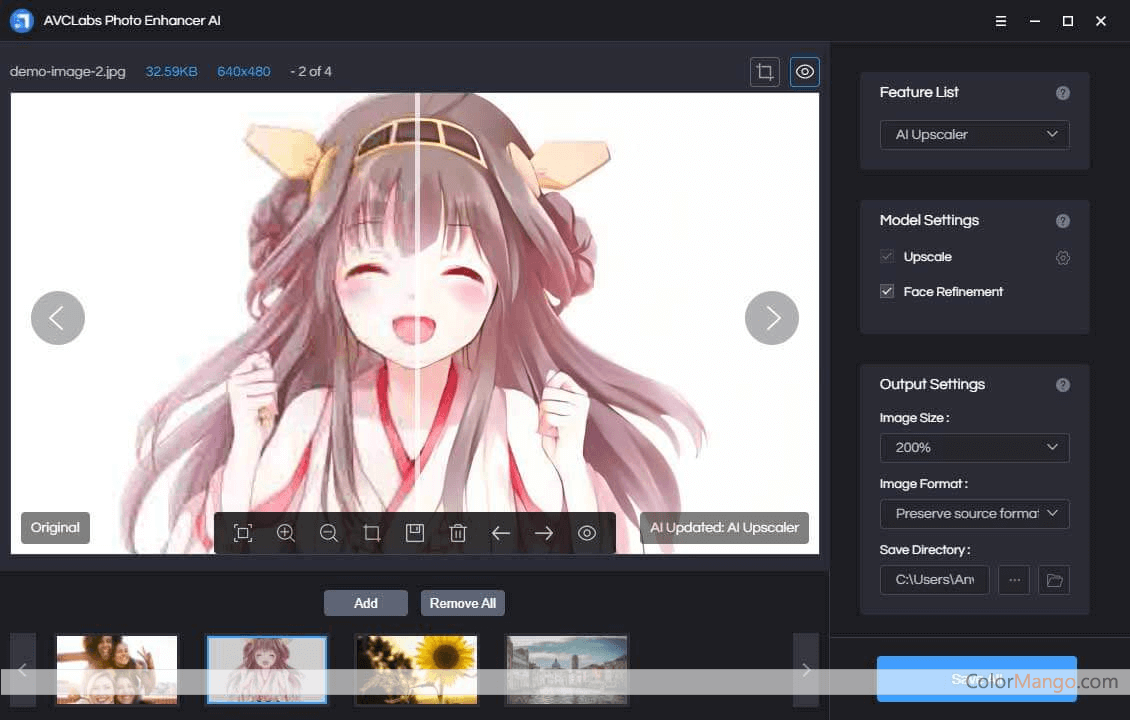
Task: Select the sunflower thumbnail
Action: pyautogui.click(x=416, y=669)
